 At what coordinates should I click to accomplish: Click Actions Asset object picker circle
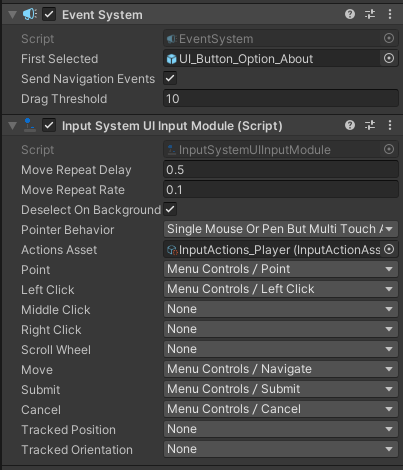pos(389,249)
